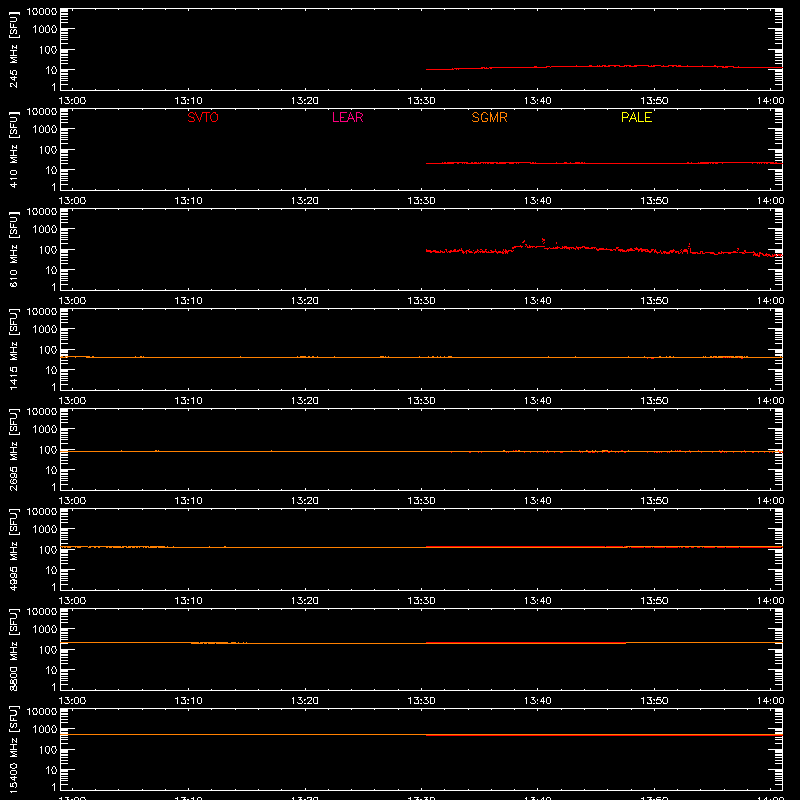The height and width of the screenshot is (800, 800).
Task: Select the 1415 MHz [SFU] axis title
Action: pos(13,349)
